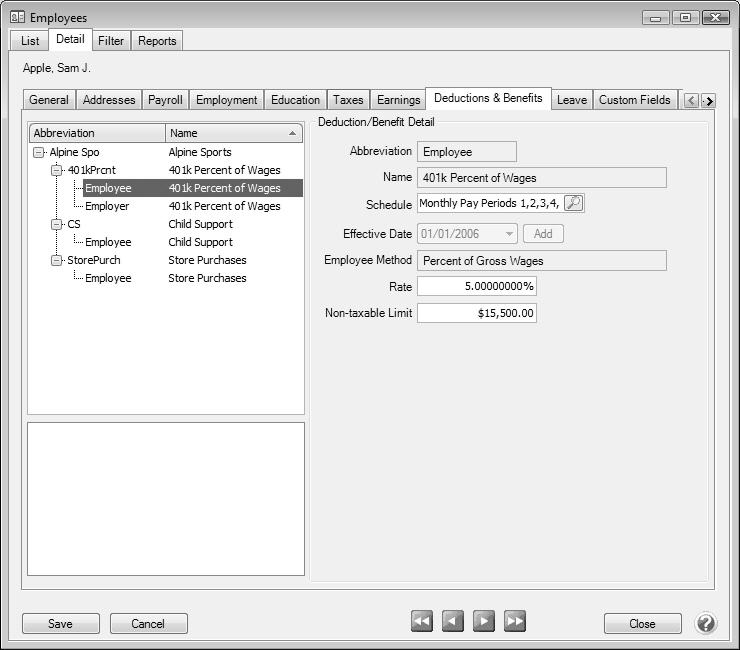This screenshot has height=650, width=740.
Task: Click the Schedule lookup magnifier icon
Action: coord(573,203)
